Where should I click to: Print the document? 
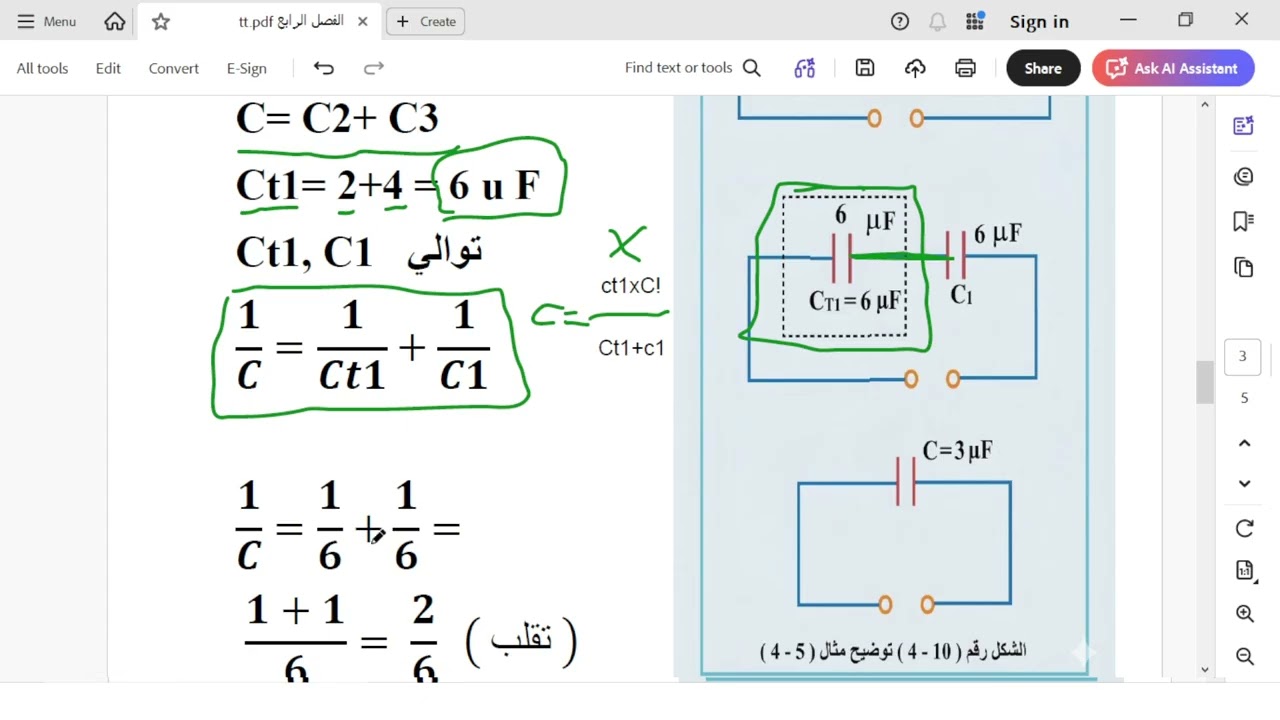(x=965, y=68)
